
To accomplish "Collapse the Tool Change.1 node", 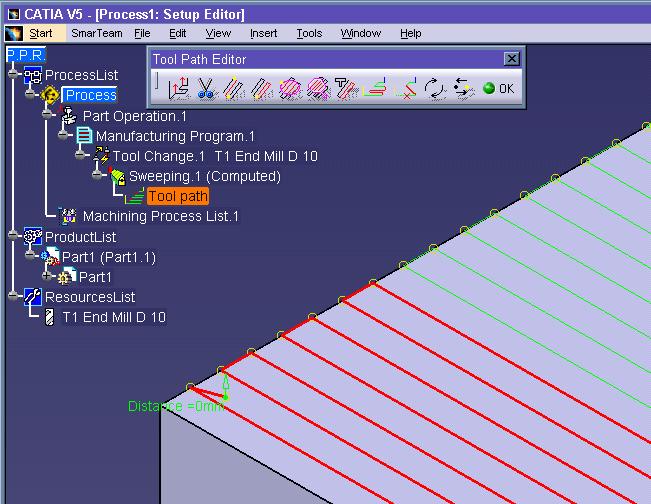I will point(81,154).
